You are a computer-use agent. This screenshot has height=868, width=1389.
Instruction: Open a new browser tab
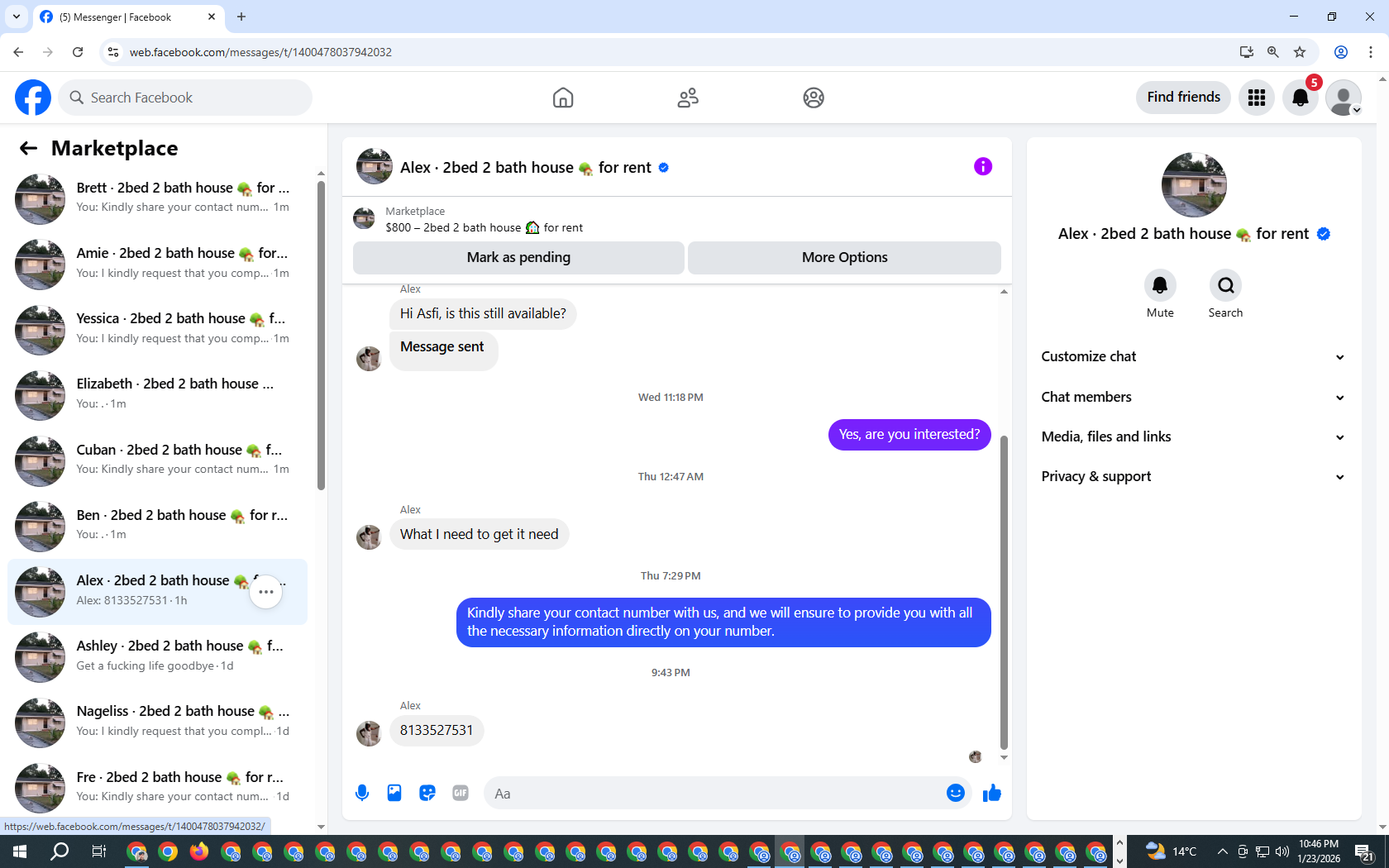(241, 17)
